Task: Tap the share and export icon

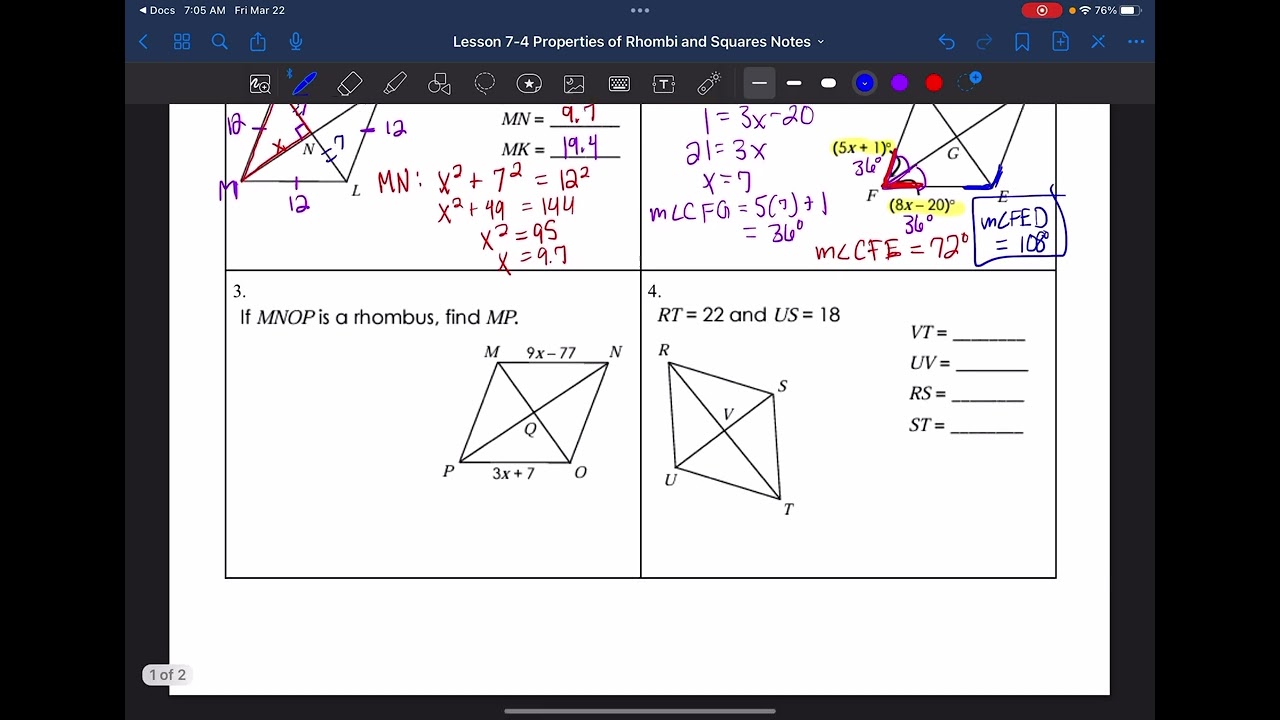Action: tap(258, 42)
